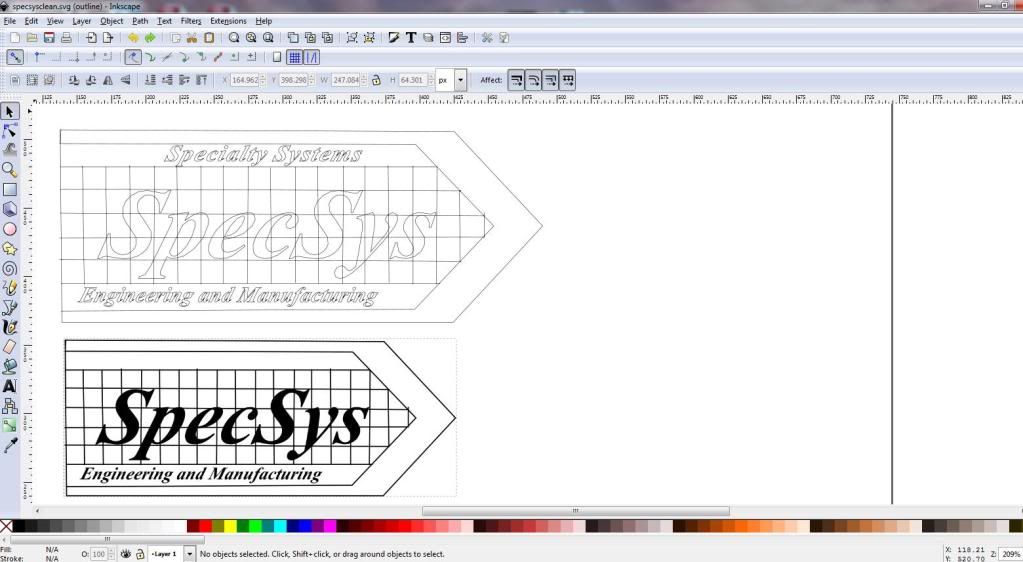Select the Paint Bucket fill tool
The image size is (1023, 562).
tap(10, 366)
